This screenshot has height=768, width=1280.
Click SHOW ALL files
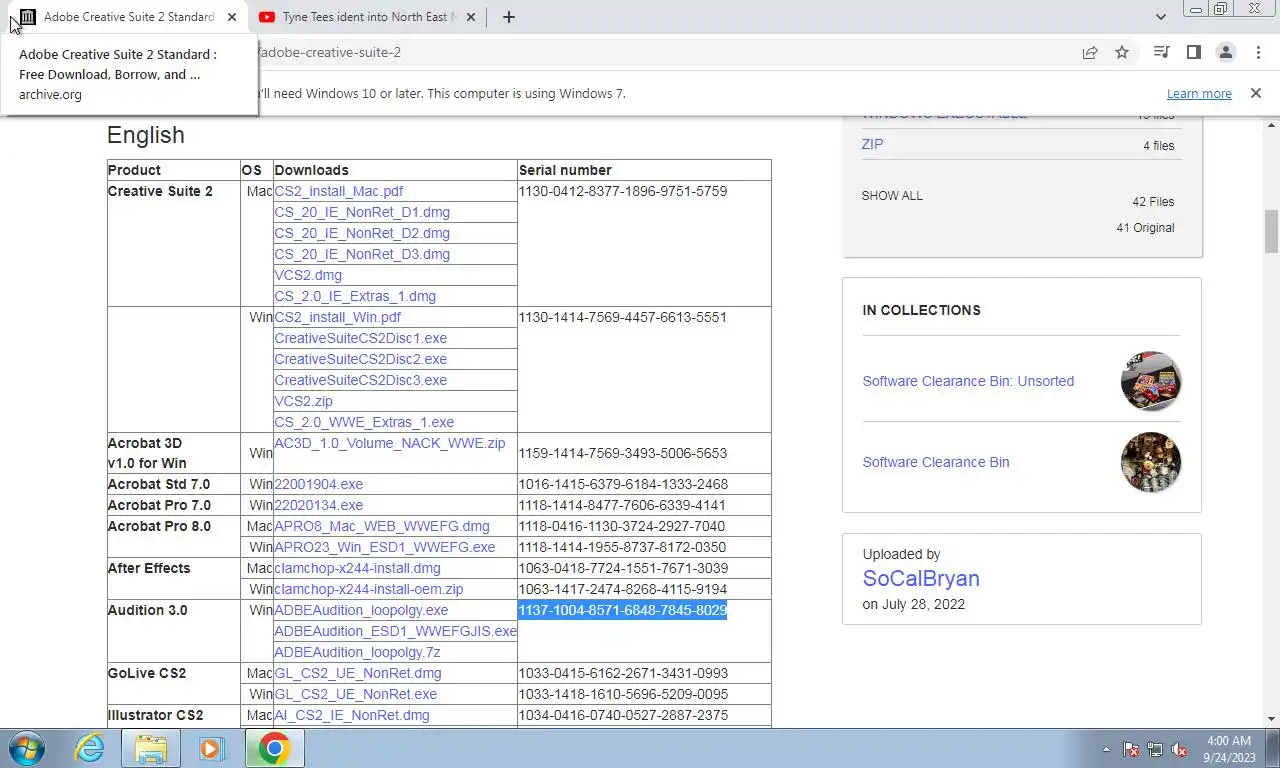(x=892, y=196)
